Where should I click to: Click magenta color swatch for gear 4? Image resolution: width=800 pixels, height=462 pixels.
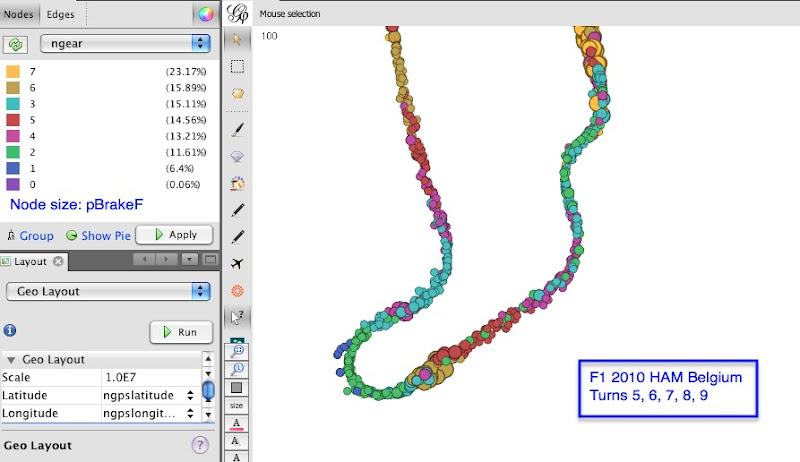point(13,136)
